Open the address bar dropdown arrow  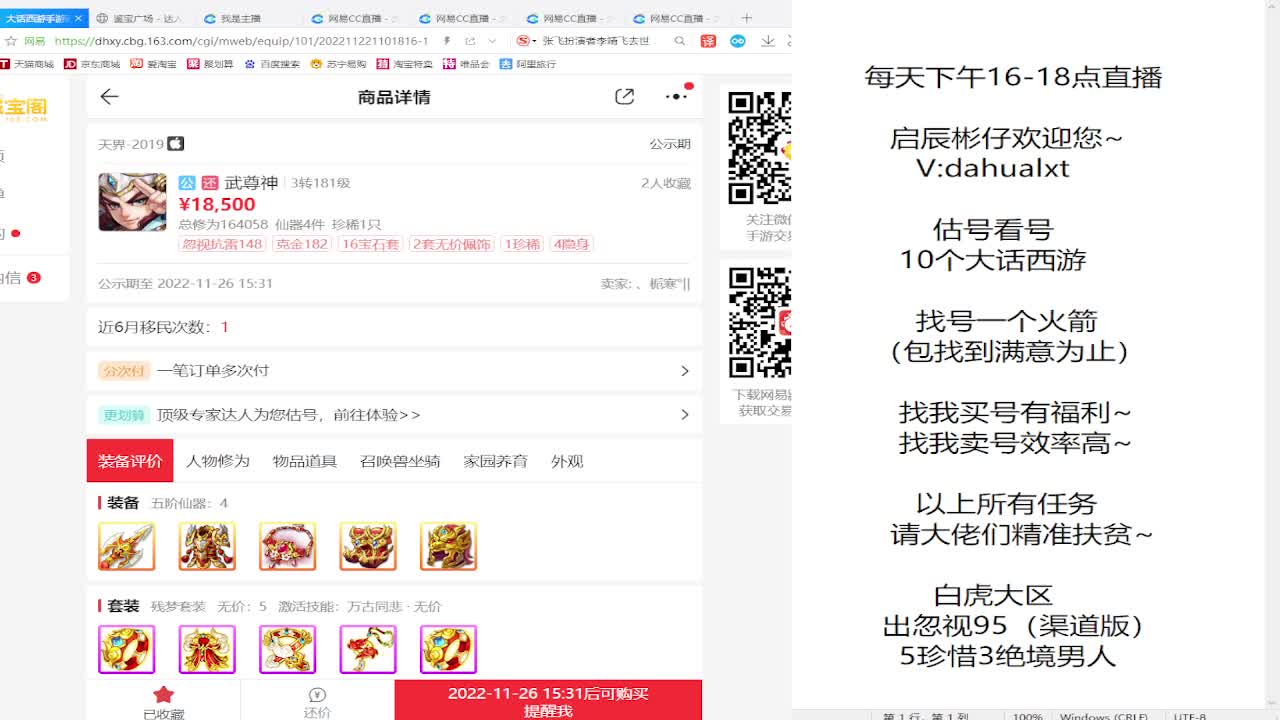(x=492, y=41)
